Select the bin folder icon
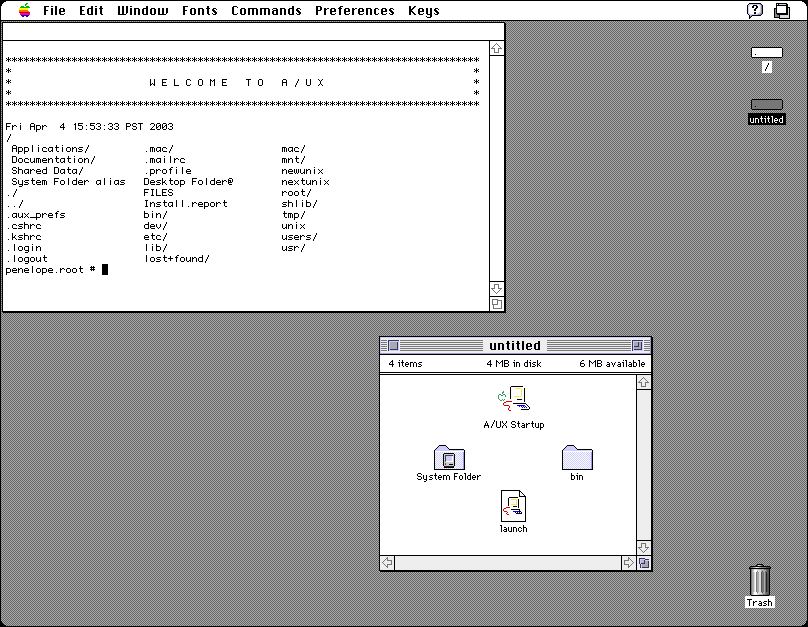The height and width of the screenshot is (627, 808). (577, 458)
